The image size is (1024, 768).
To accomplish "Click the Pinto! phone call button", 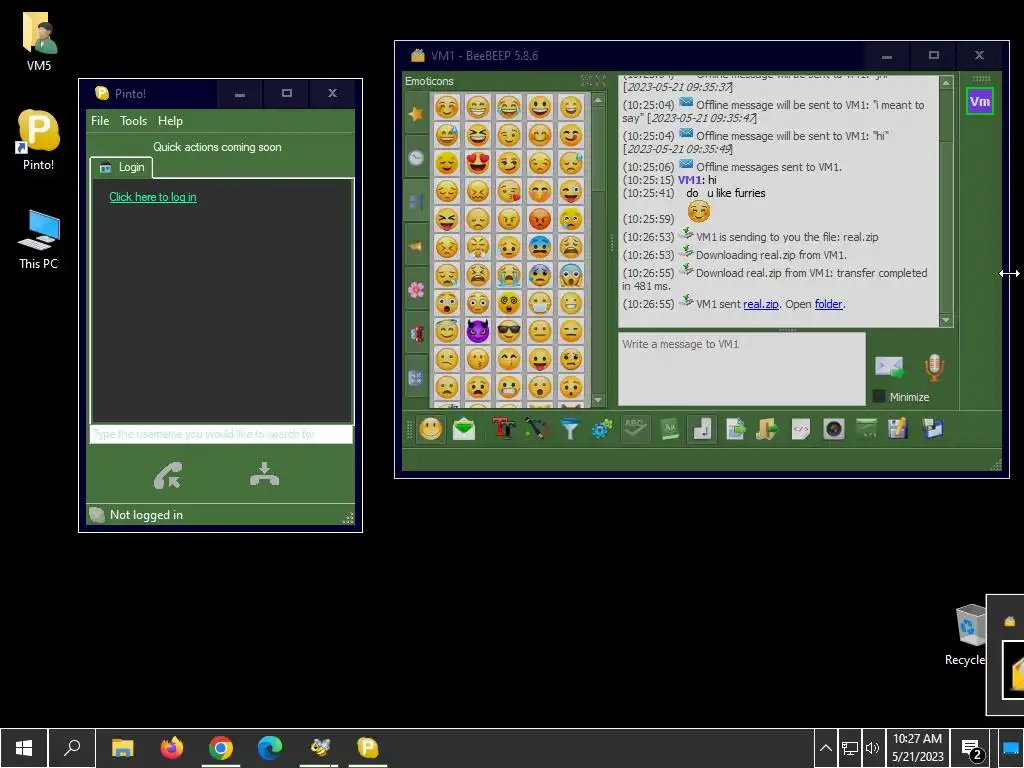I will [168, 476].
